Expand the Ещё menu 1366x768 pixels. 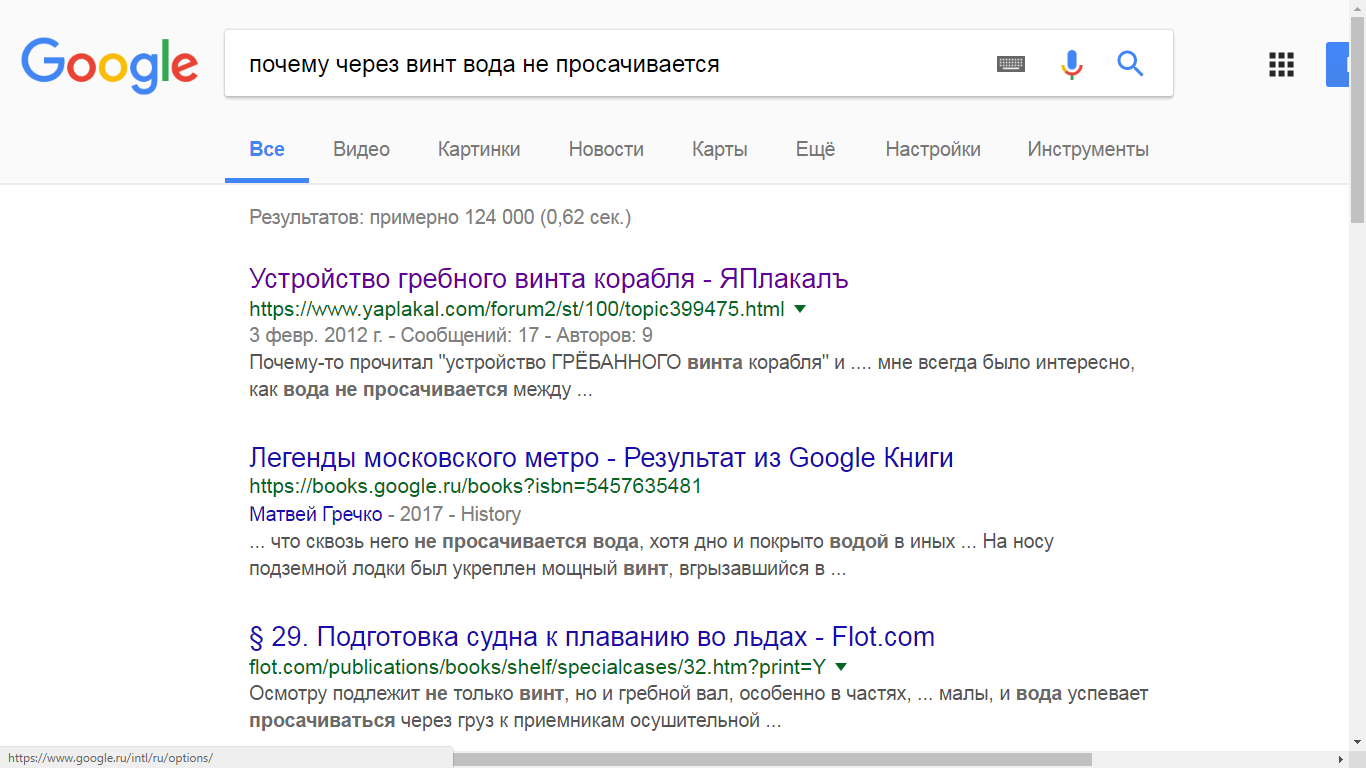(x=816, y=149)
